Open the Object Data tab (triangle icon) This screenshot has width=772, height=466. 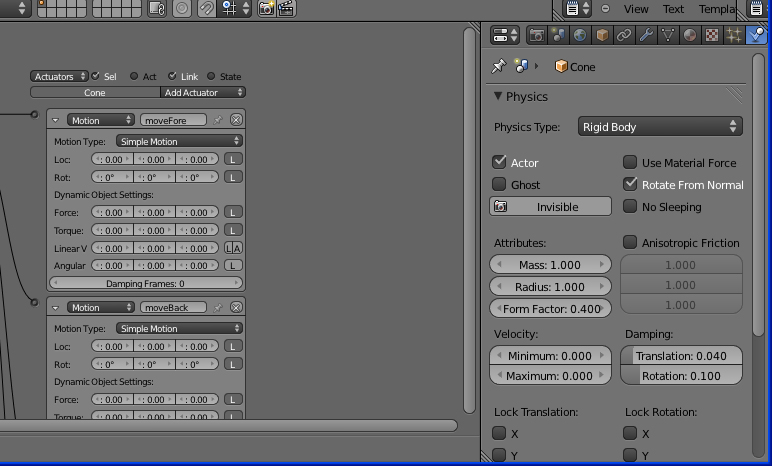tap(668, 35)
